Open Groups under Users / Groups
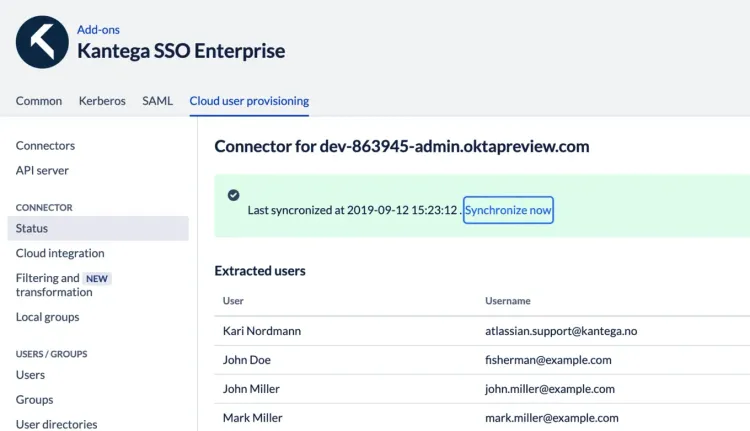 pos(34,399)
